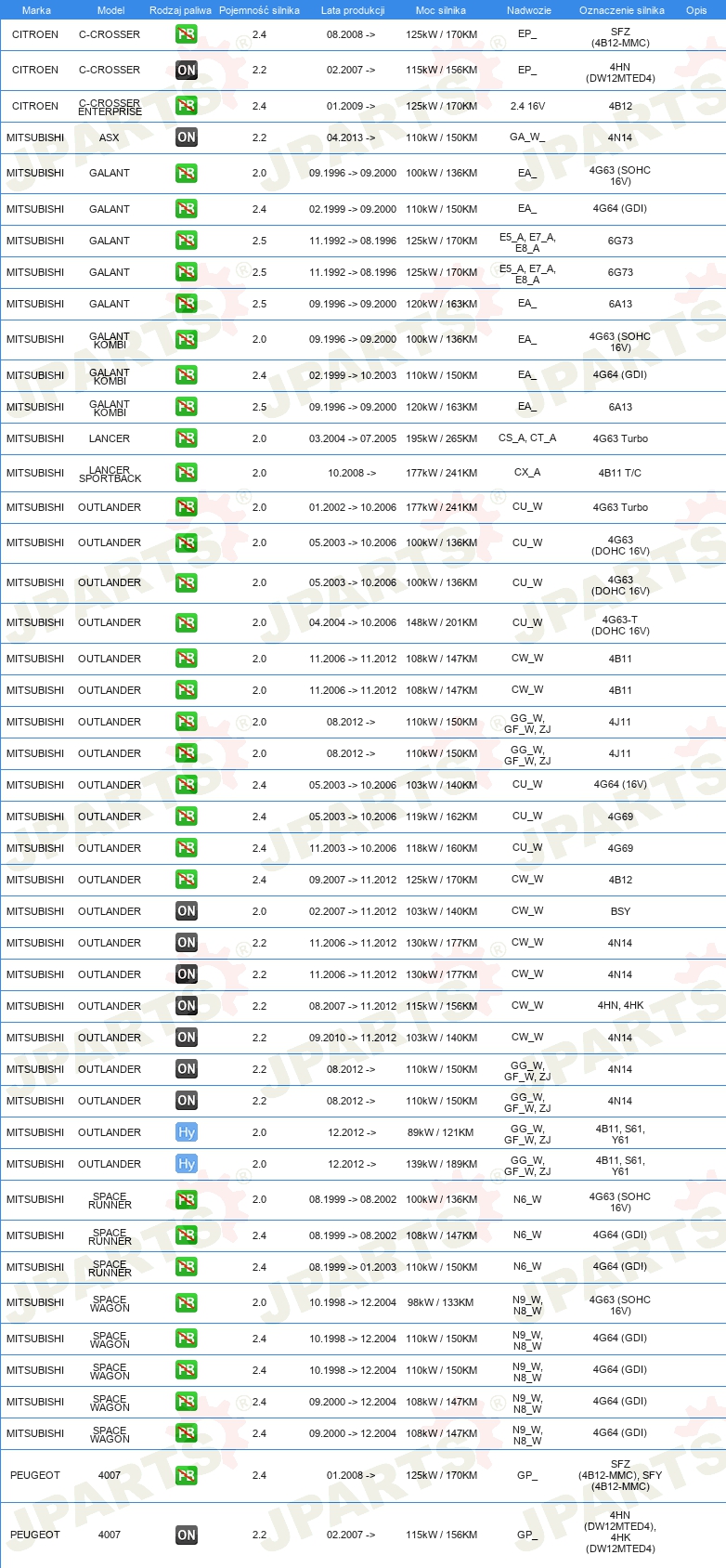
Task: Click petrol icon for Space Runner 110kW row
Action: 187,1267
